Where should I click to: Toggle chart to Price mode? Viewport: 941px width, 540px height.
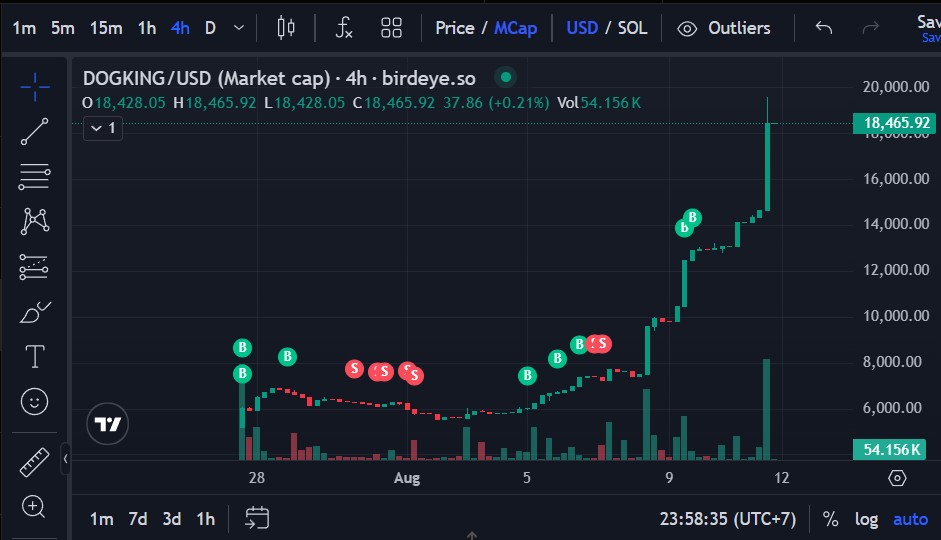point(455,28)
